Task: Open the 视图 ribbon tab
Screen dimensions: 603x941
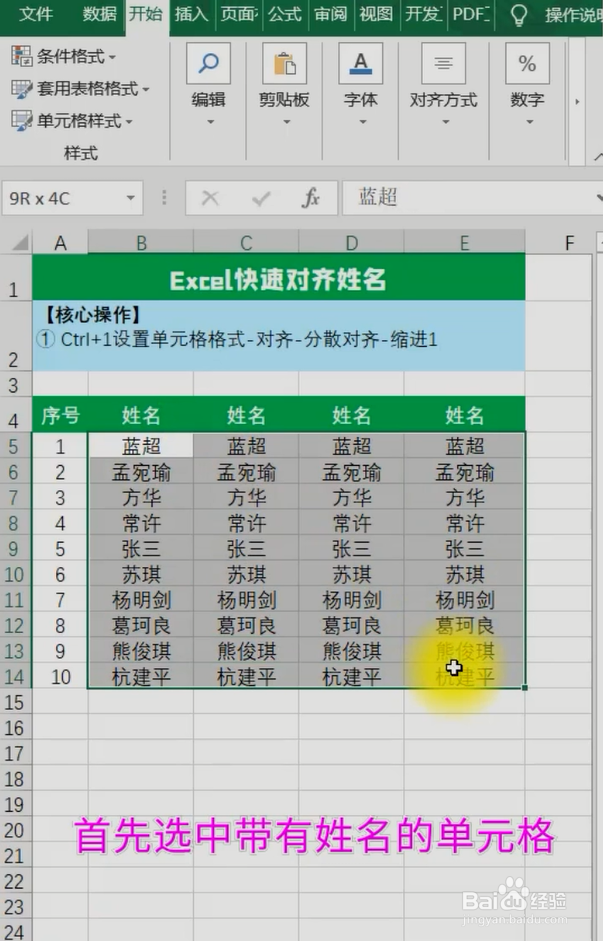Action: click(376, 14)
